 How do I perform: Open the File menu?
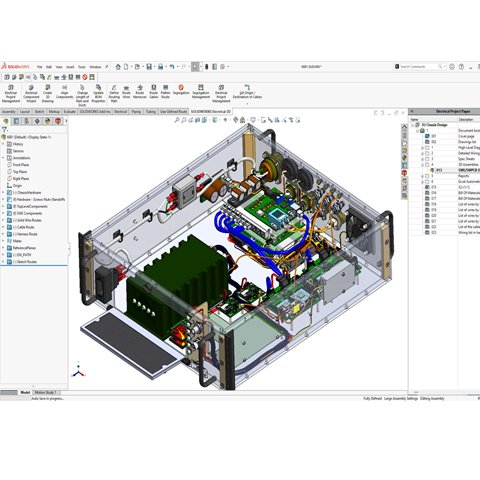pyautogui.click(x=40, y=67)
